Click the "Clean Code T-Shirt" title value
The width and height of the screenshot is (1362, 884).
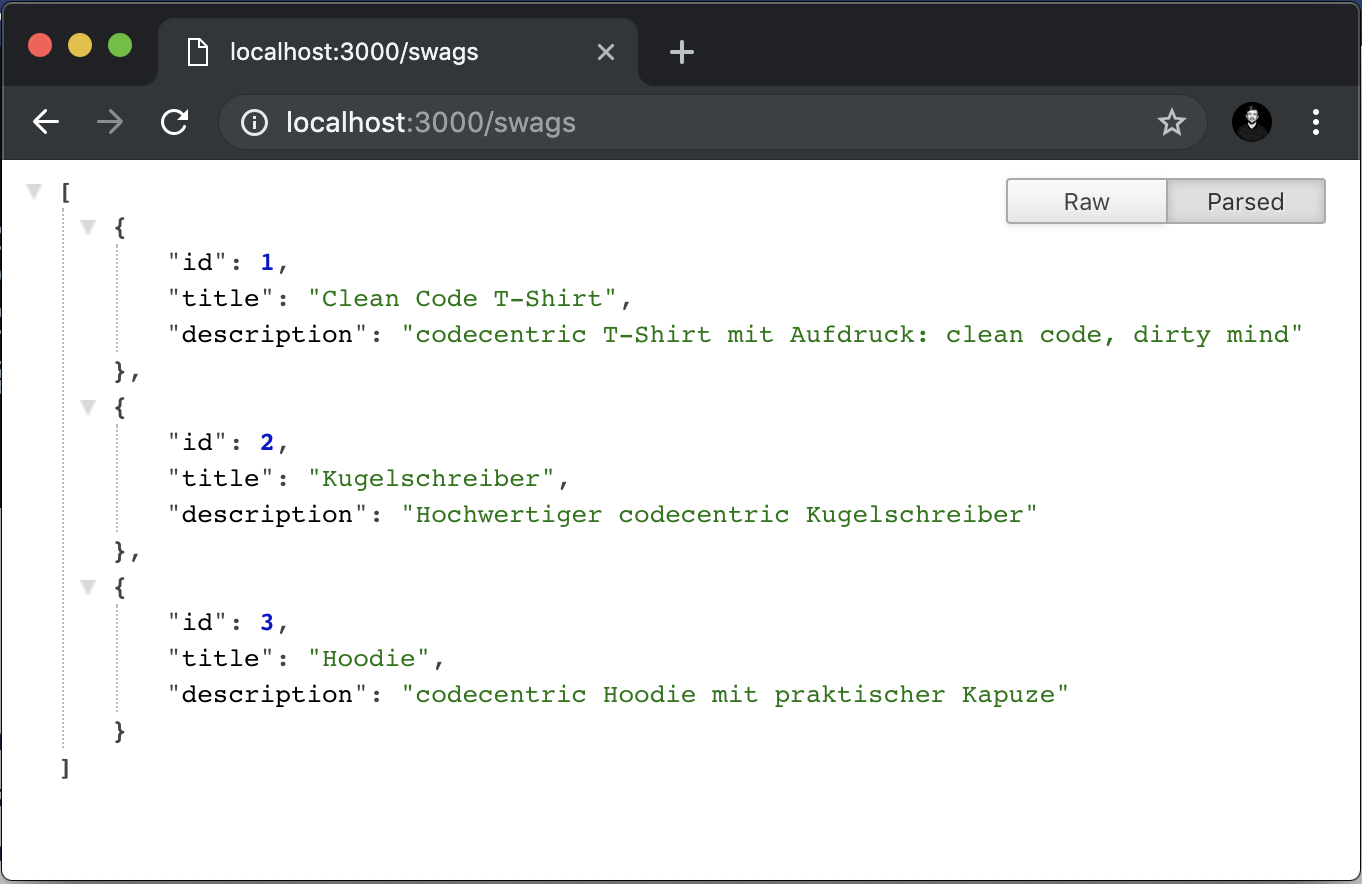point(462,298)
